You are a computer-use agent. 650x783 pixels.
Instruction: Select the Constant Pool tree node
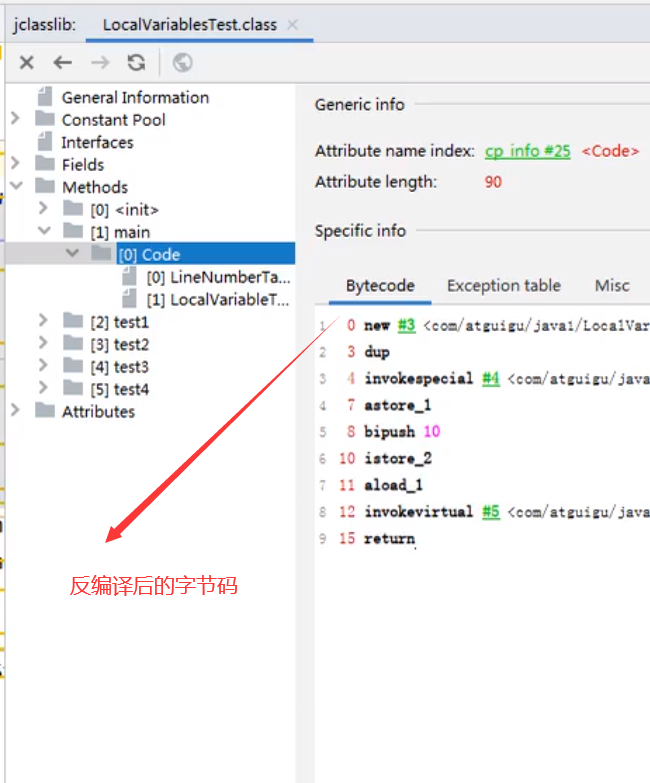click(x=113, y=120)
